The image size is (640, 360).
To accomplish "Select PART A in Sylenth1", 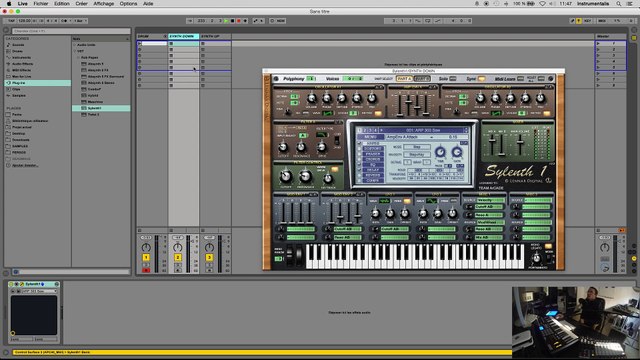I will click(x=404, y=79).
